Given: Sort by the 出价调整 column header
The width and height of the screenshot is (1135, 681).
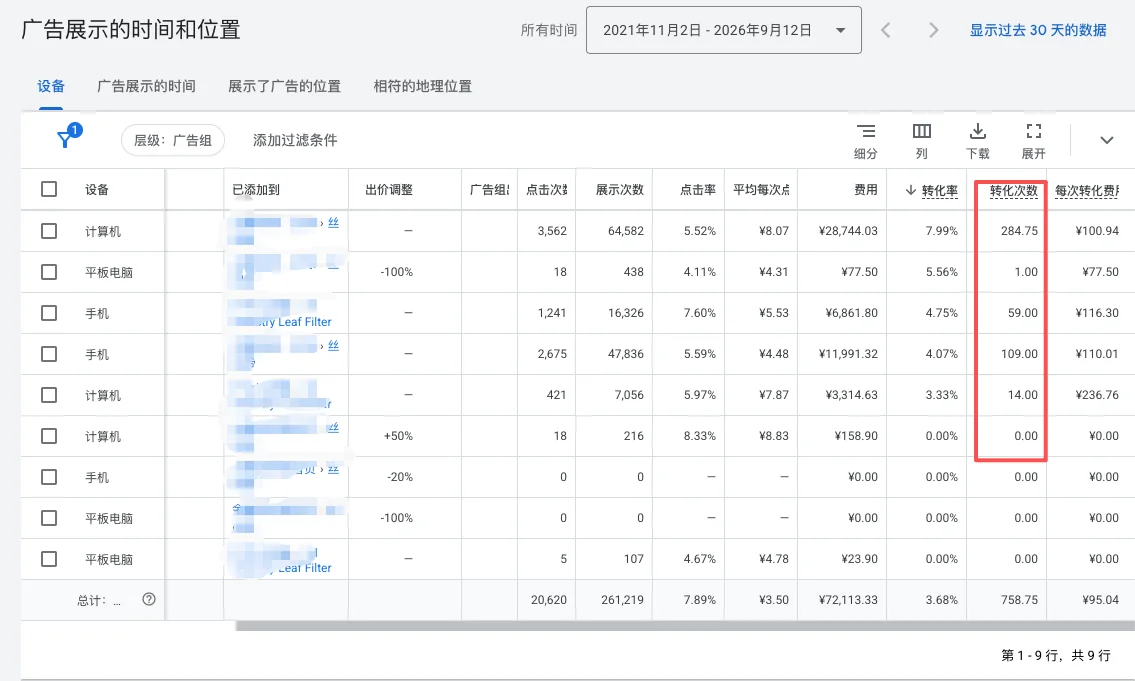Looking at the screenshot, I should [x=389, y=190].
